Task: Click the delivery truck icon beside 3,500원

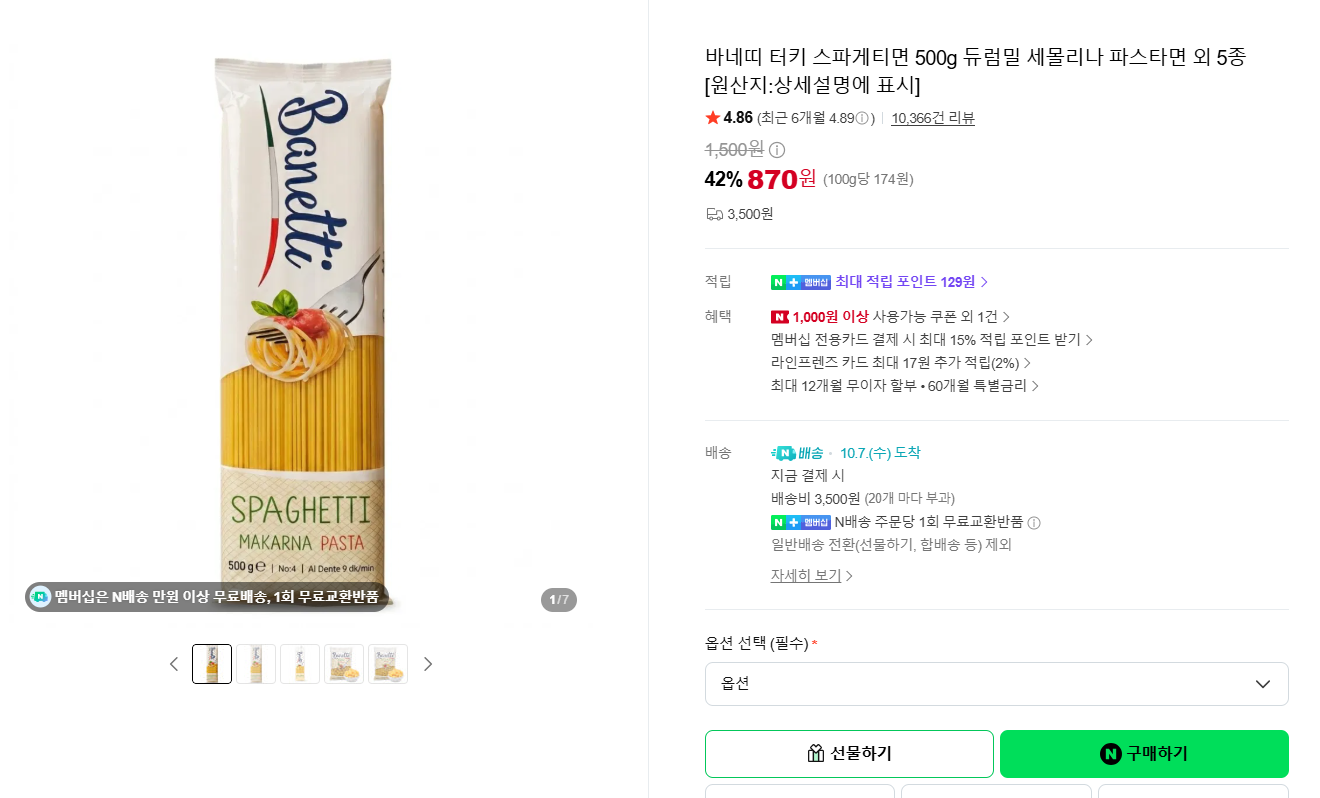Action: (714, 214)
